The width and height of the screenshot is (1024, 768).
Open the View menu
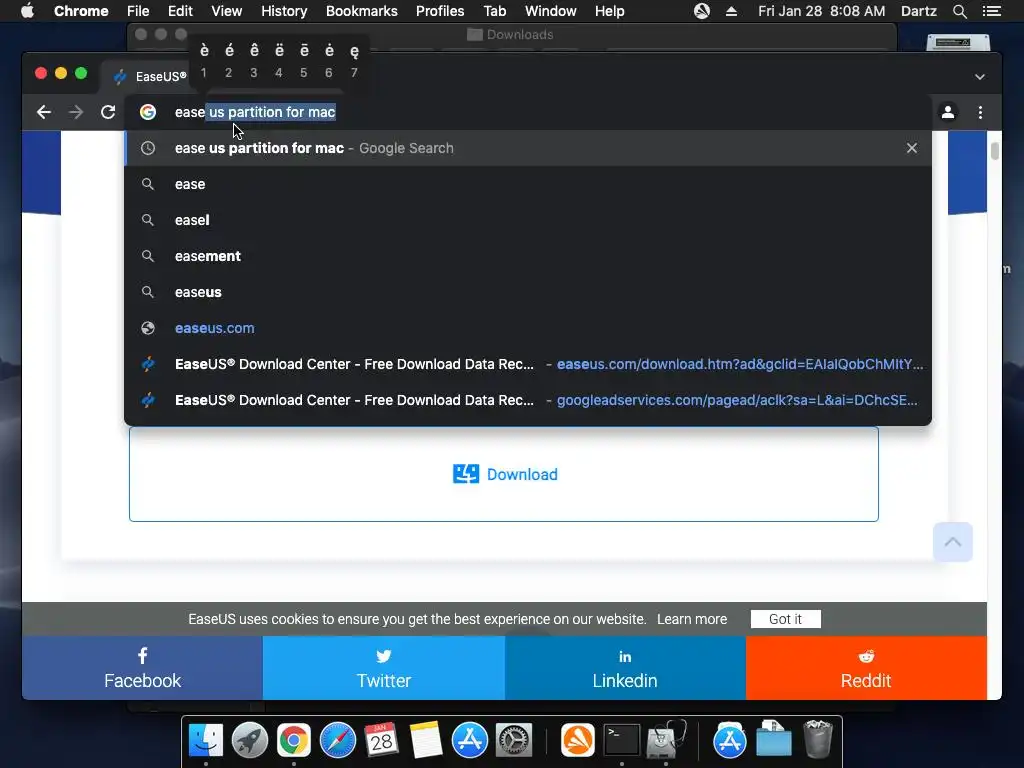pos(227,11)
